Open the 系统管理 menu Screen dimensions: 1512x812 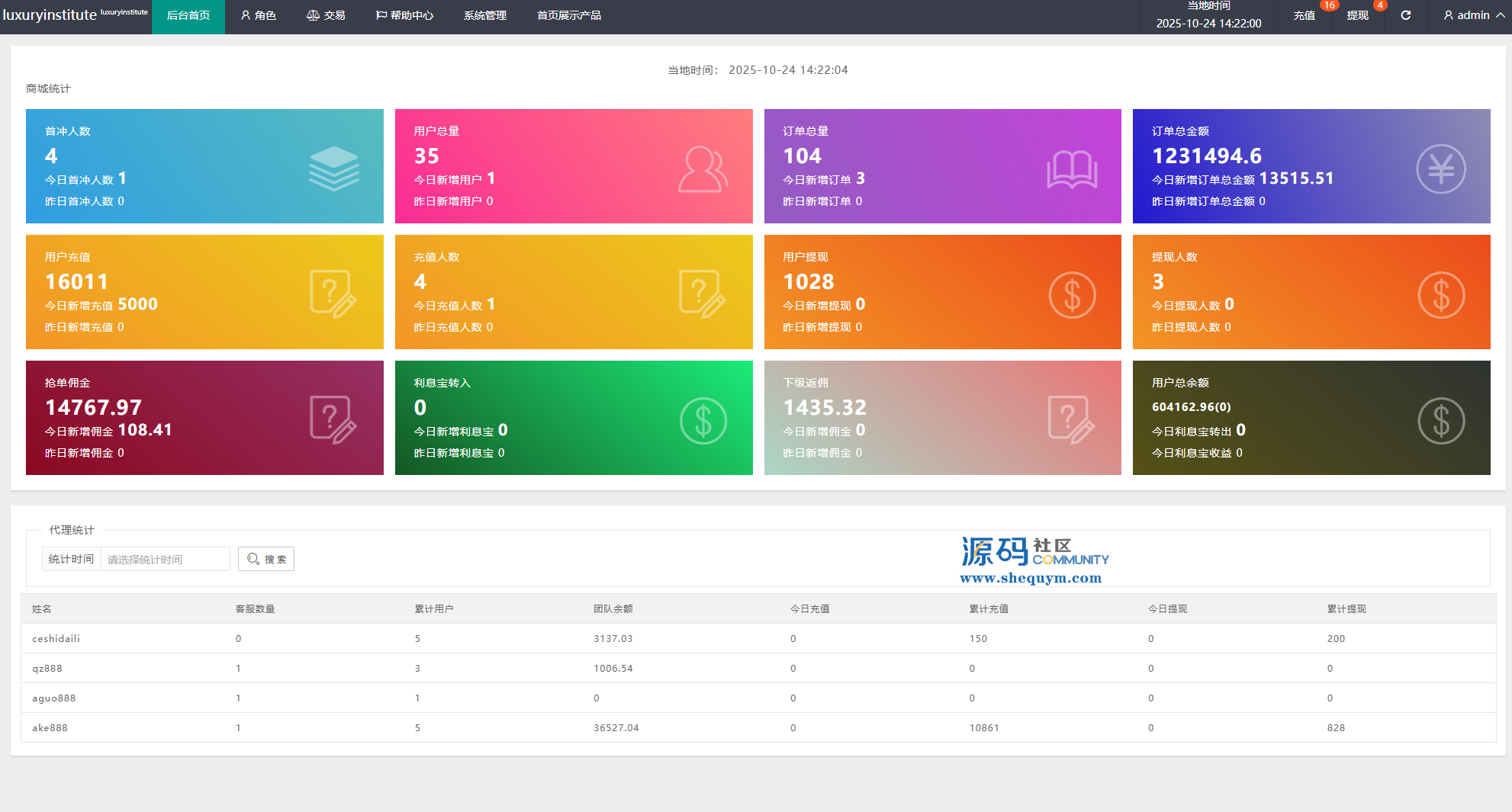coord(485,15)
